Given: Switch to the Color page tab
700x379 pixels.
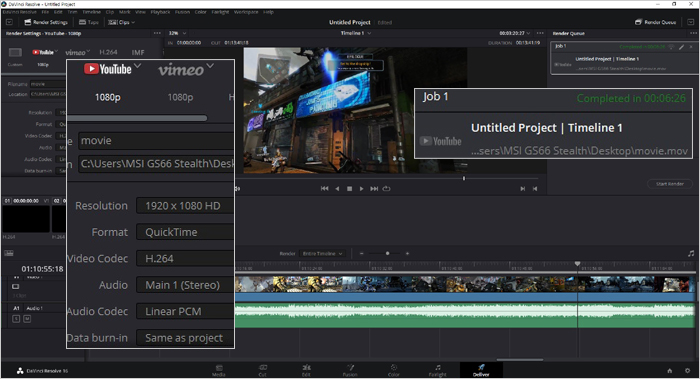Looking at the screenshot, I should (x=394, y=371).
